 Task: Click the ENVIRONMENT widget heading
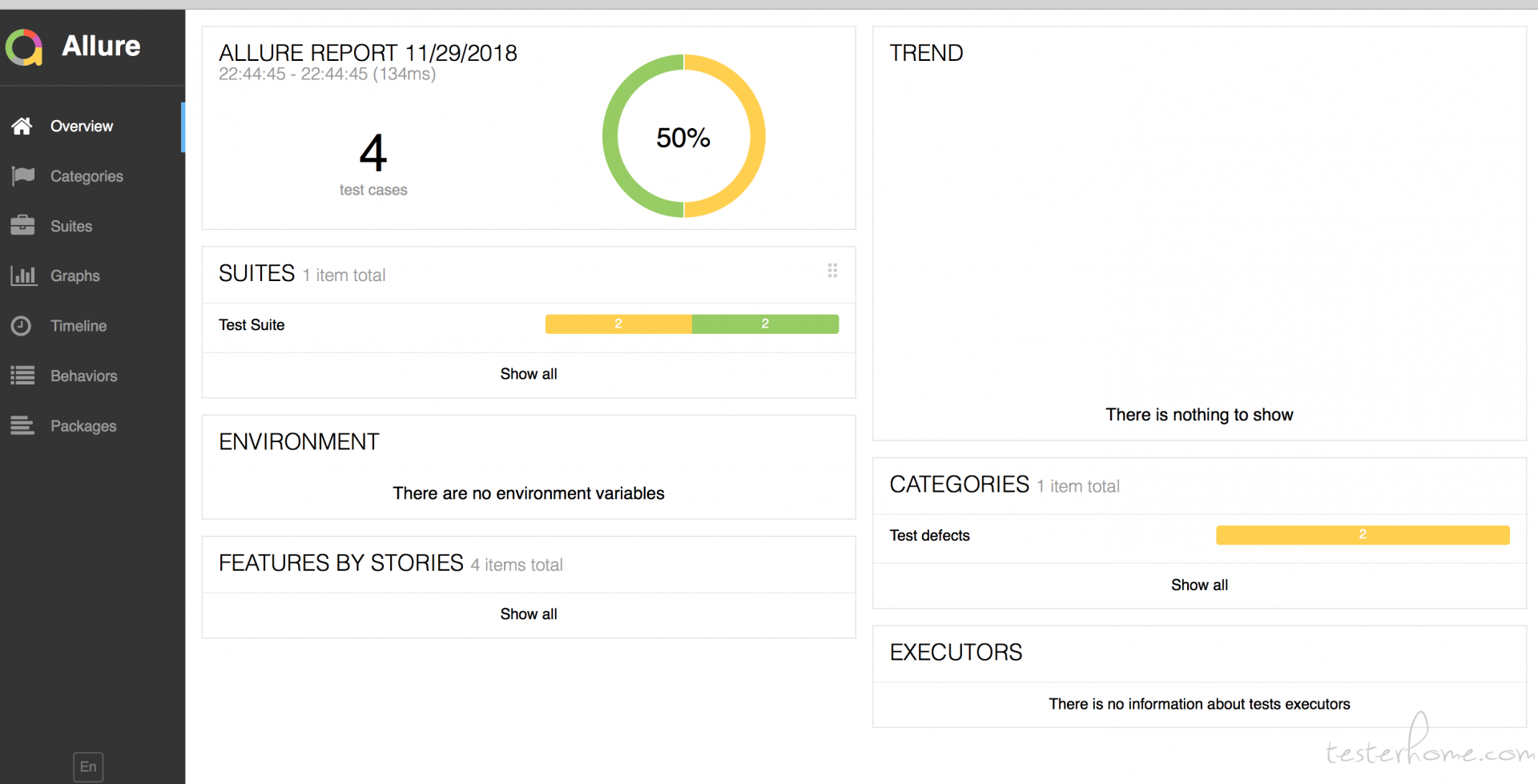(x=299, y=442)
